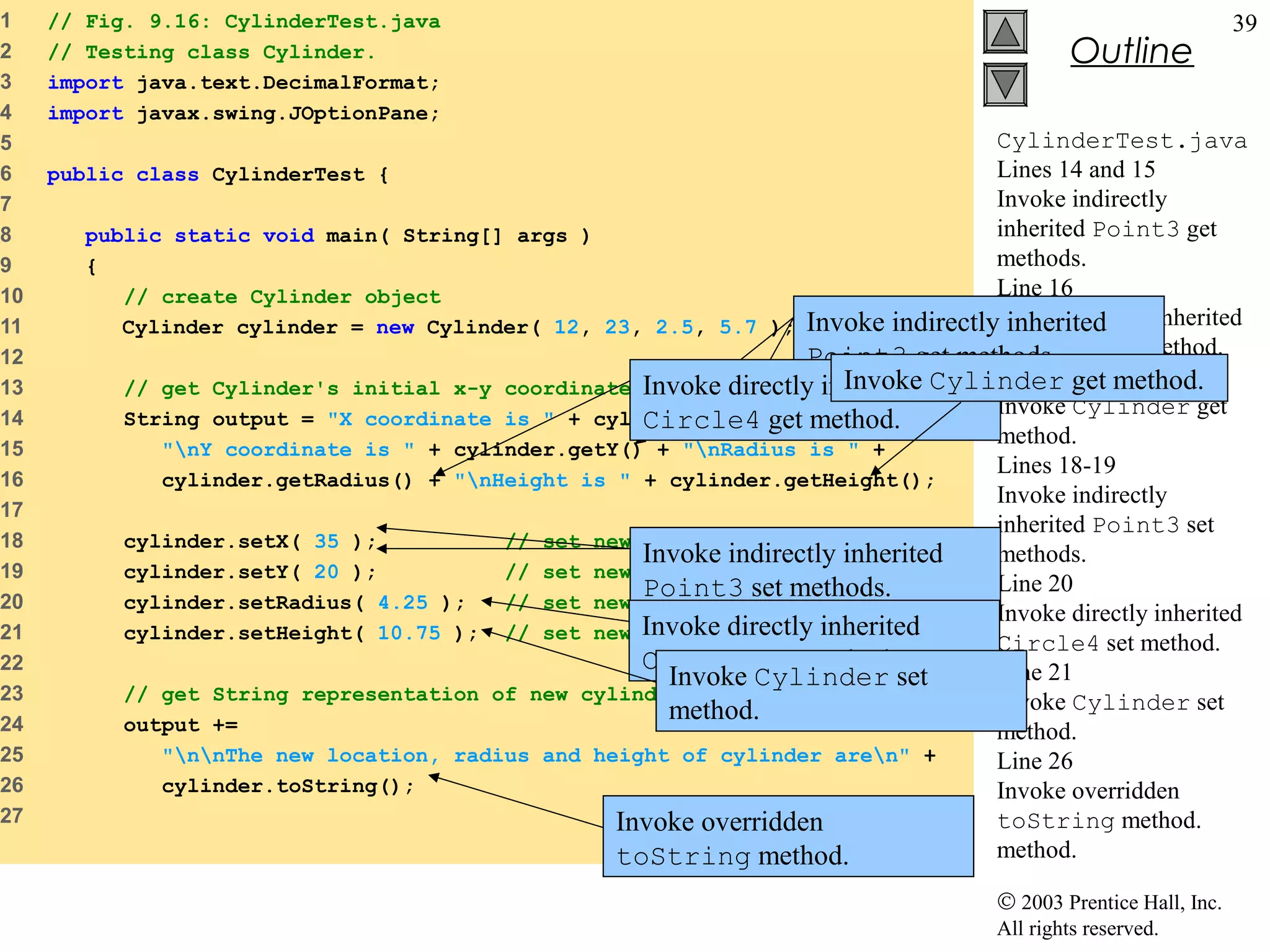Viewport: 1270px width, 952px height.
Task: Click the up arrow navigation button
Action: click(x=1005, y=32)
